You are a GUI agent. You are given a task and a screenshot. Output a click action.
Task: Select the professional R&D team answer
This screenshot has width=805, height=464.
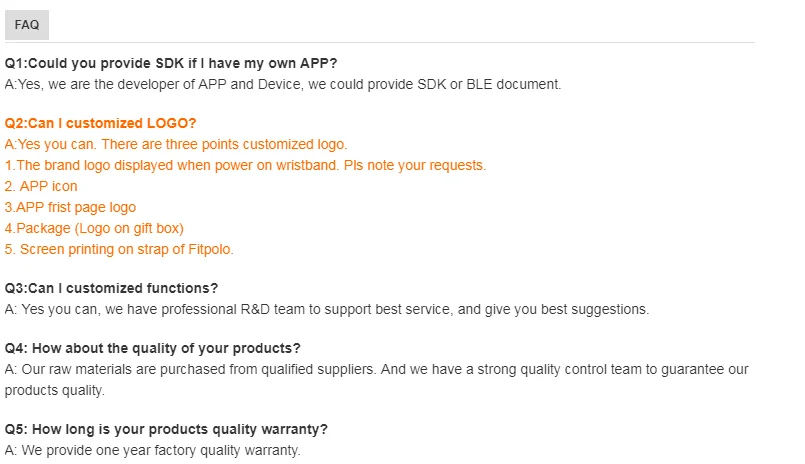(327, 309)
